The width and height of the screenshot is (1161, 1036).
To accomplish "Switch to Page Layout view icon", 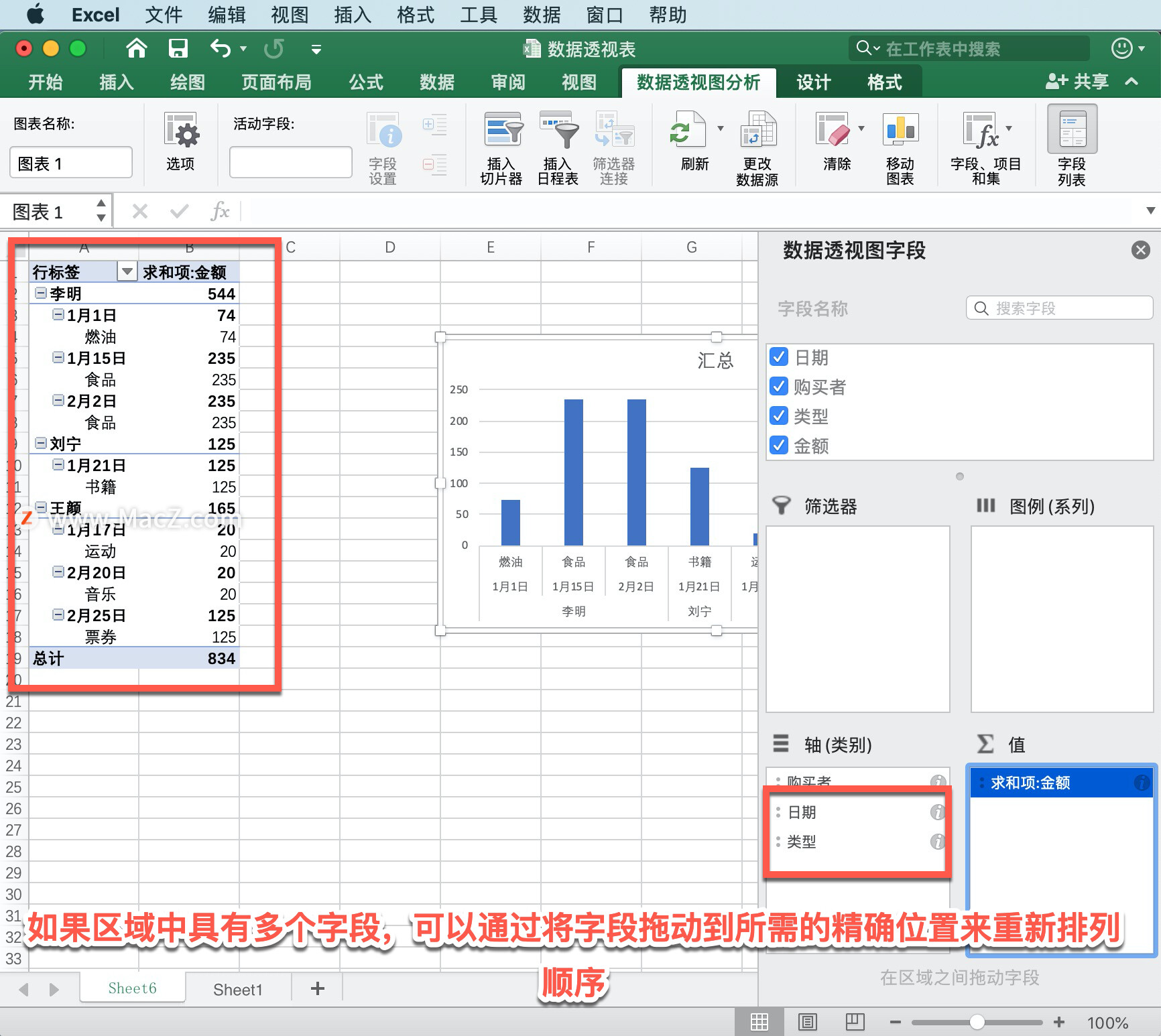I will pyautogui.click(x=807, y=1022).
